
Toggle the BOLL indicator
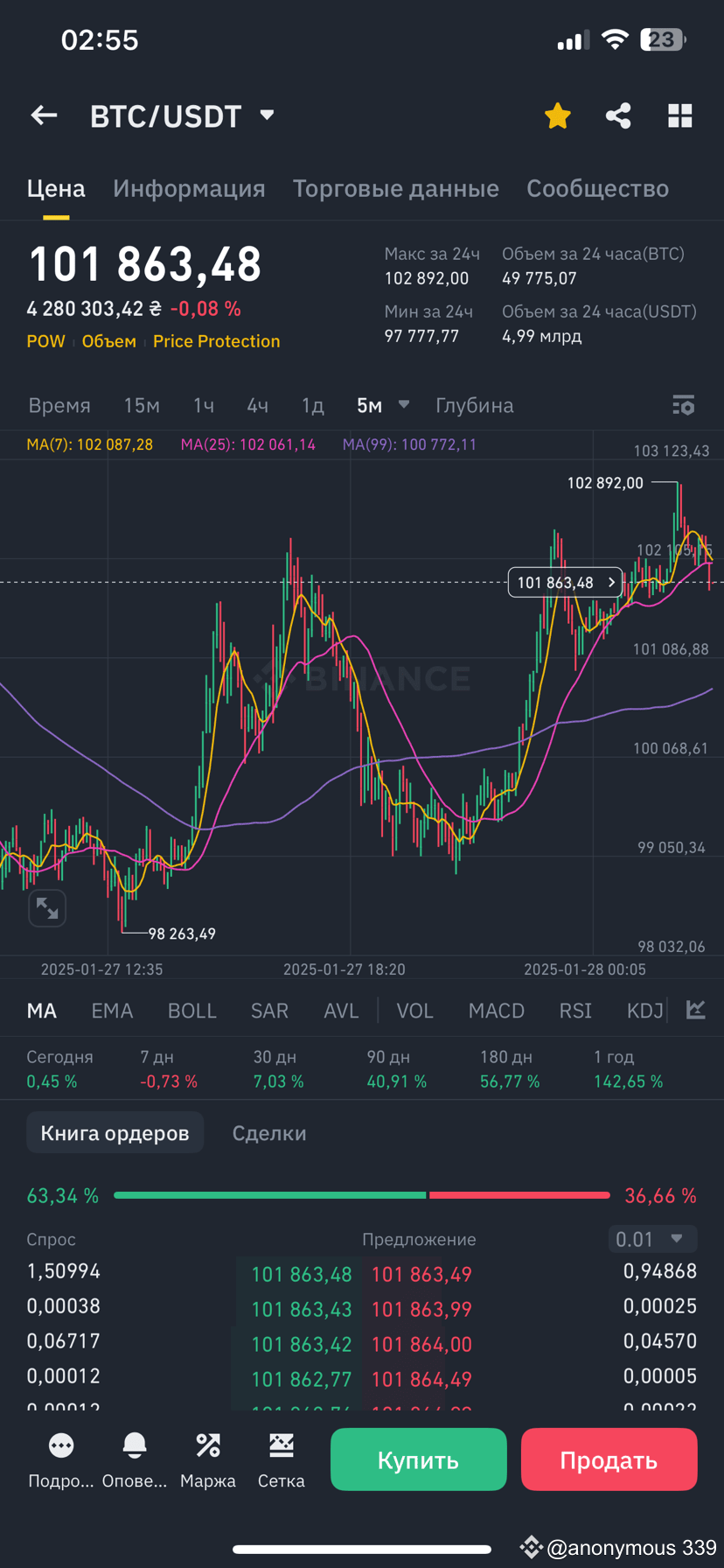pos(191,1011)
